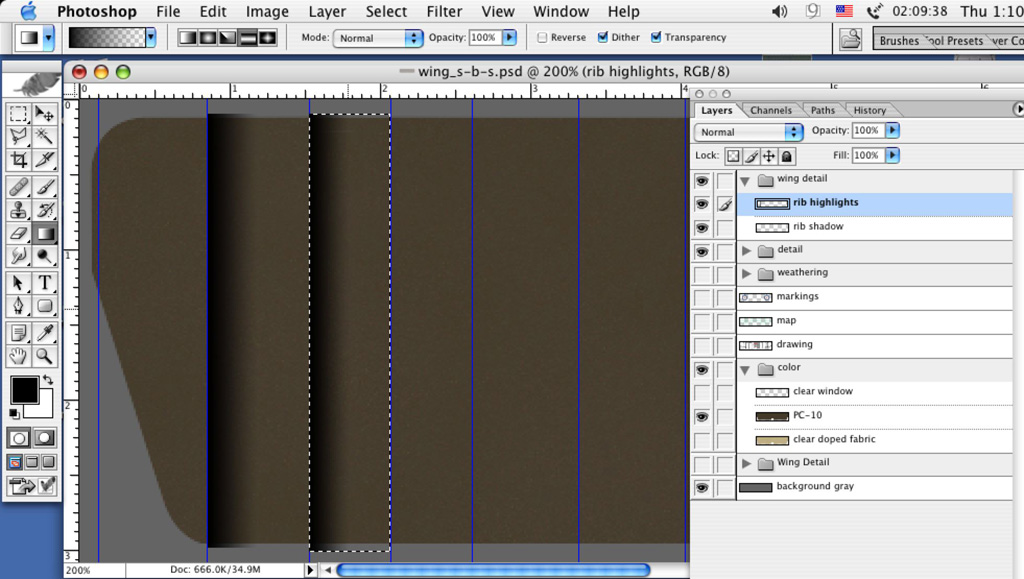Show the markings layer
Viewport: 1024px width, 579px height.
pyautogui.click(x=702, y=298)
